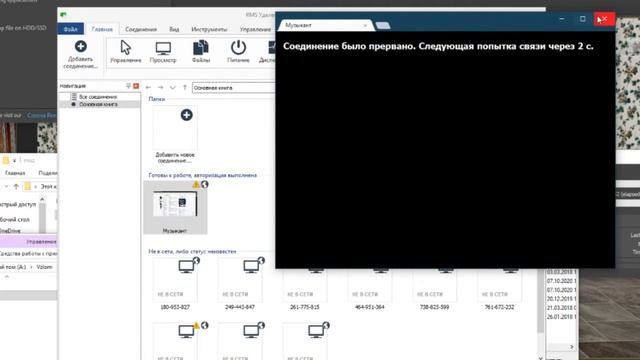
Task: Click the 26.01.2018 date entry
Action: pyautogui.click(x=561, y=317)
